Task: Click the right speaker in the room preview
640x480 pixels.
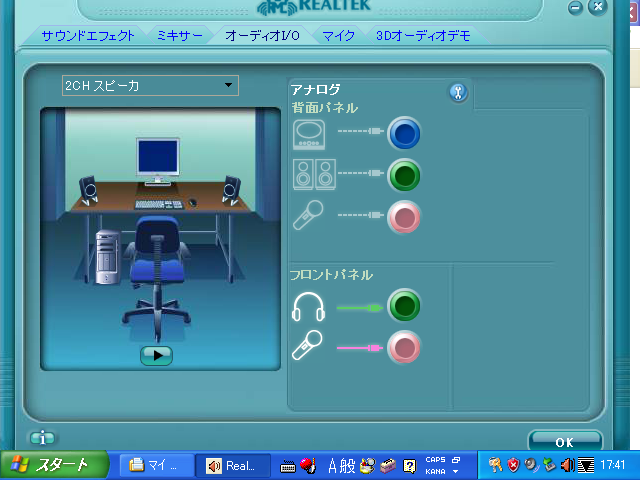Action: click(x=231, y=191)
